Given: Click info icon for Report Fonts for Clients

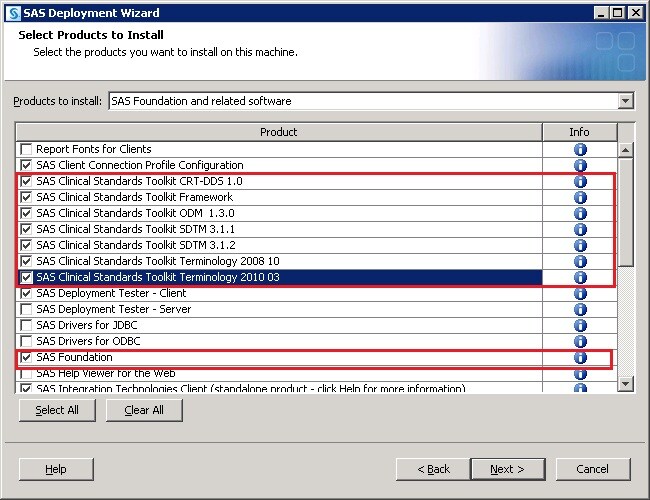Looking at the screenshot, I should [x=580, y=149].
